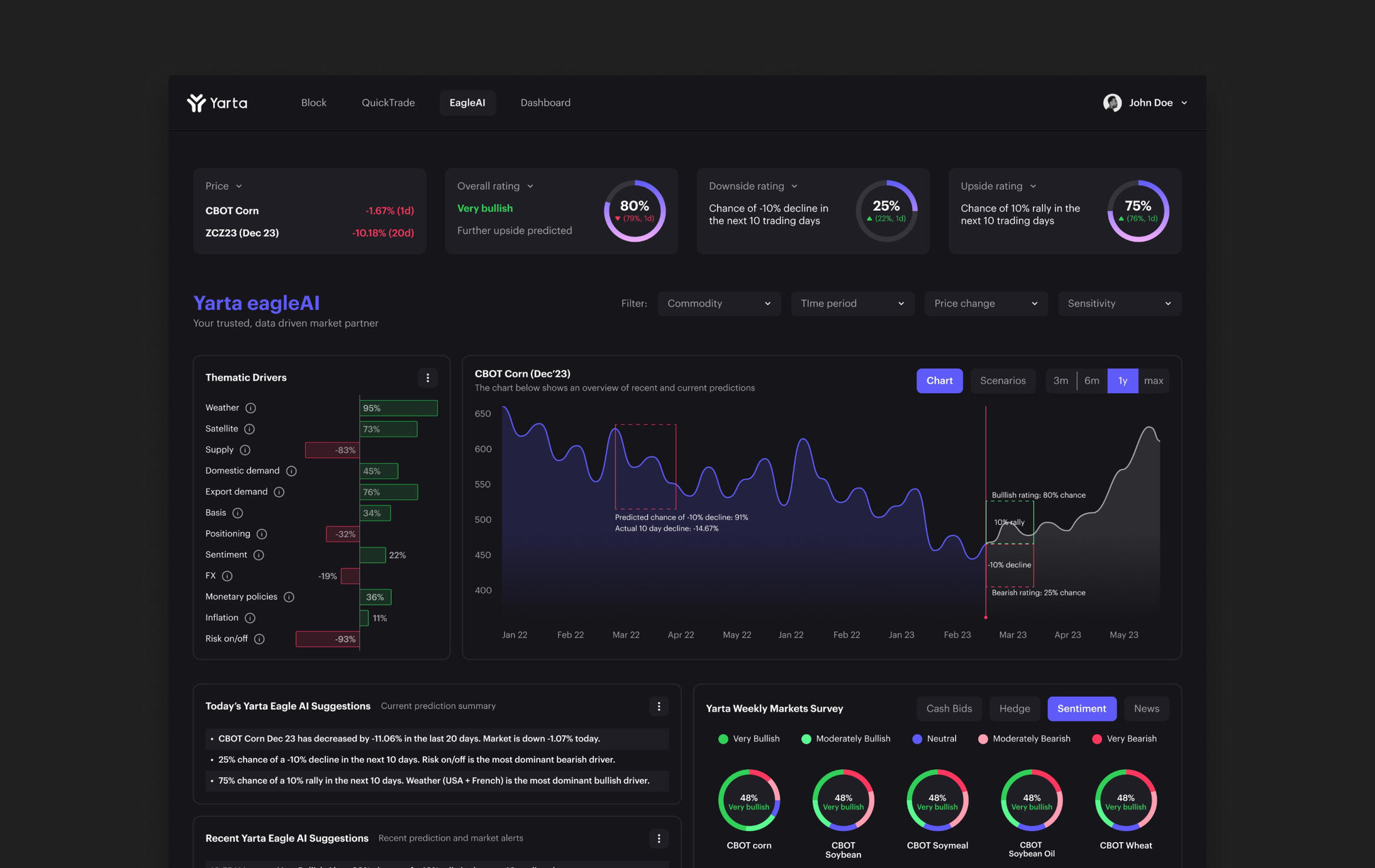Select the 3m time range
Image resolution: width=1375 pixels, height=868 pixels.
[x=1060, y=381]
